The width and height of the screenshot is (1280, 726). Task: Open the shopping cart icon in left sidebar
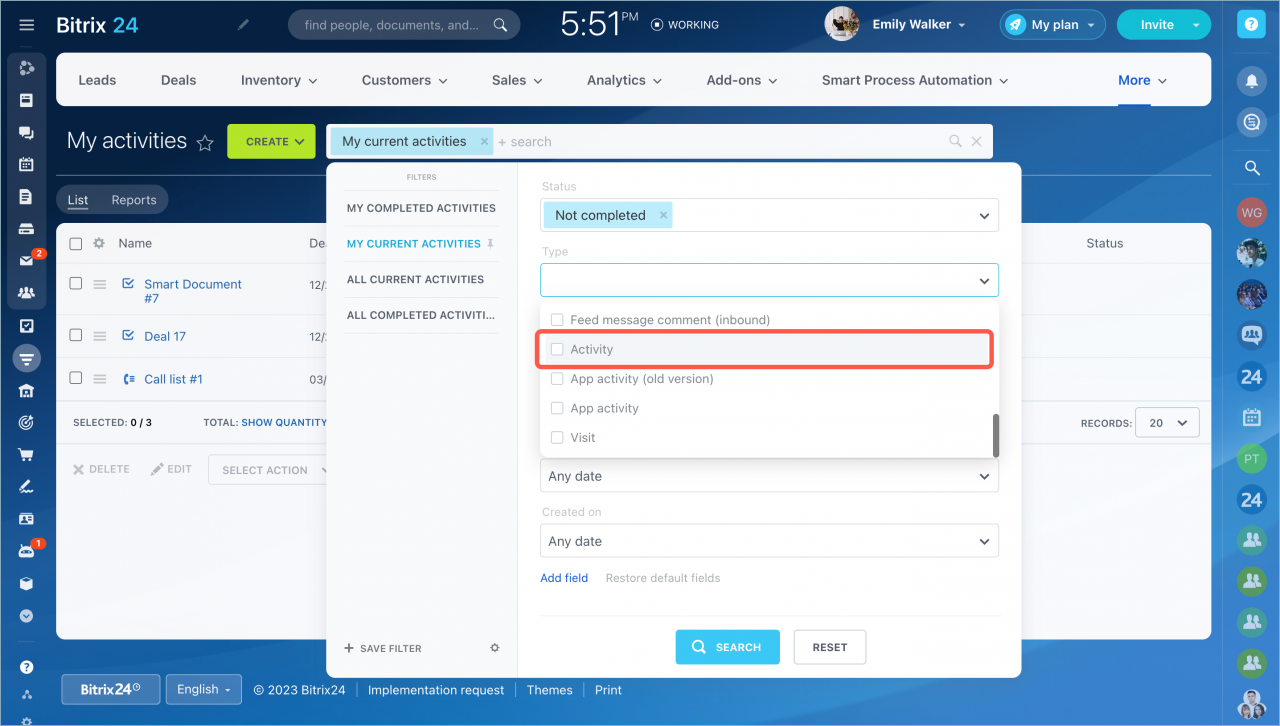[x=27, y=455]
